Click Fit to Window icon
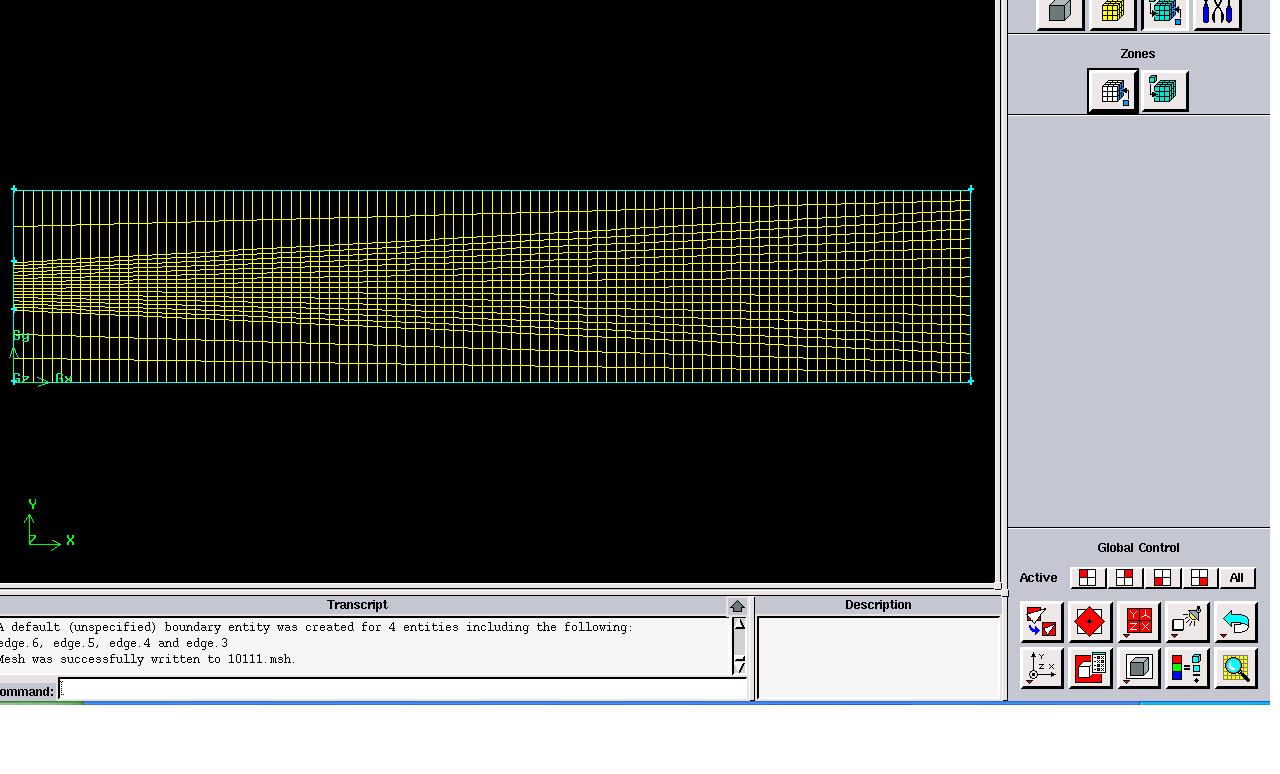 point(1041,622)
